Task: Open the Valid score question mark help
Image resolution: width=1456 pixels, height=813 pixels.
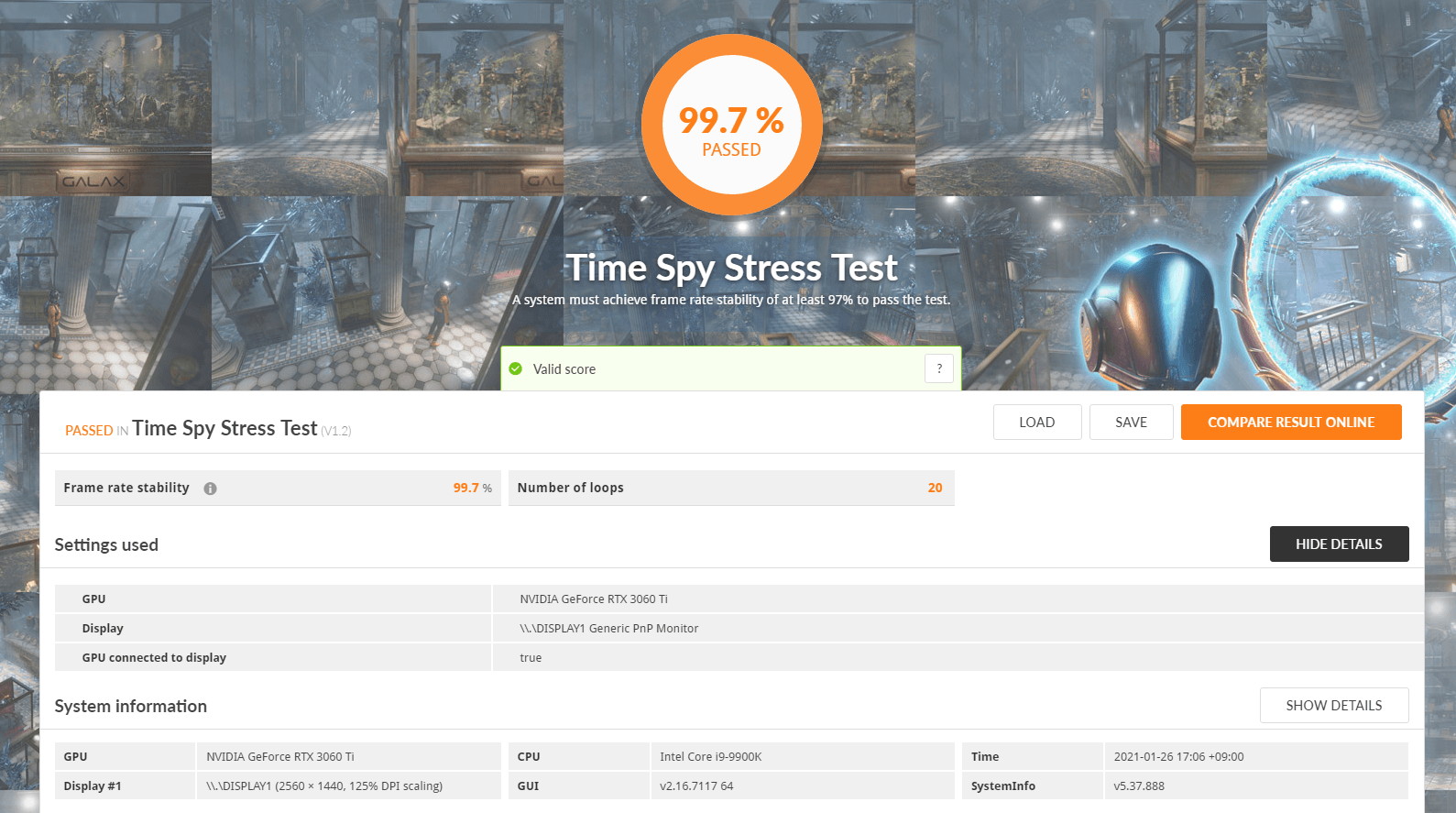Action: click(x=939, y=368)
